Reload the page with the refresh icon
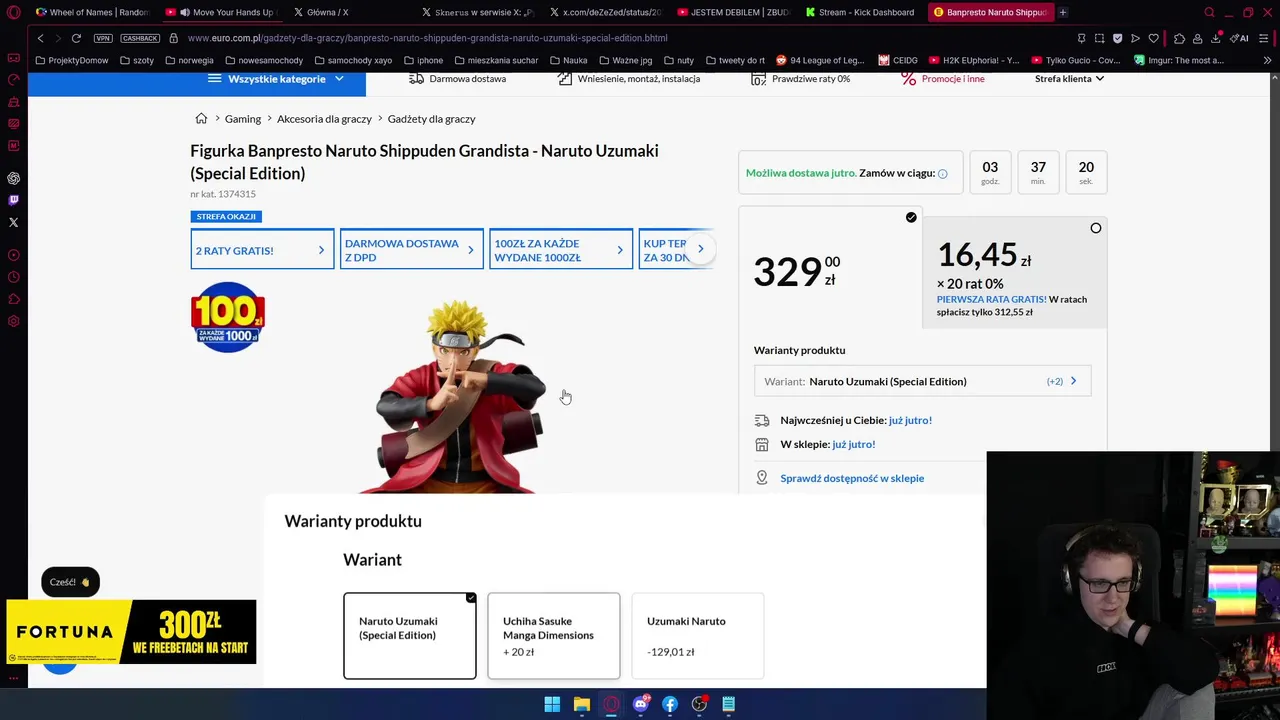1280x720 pixels. click(x=76, y=38)
